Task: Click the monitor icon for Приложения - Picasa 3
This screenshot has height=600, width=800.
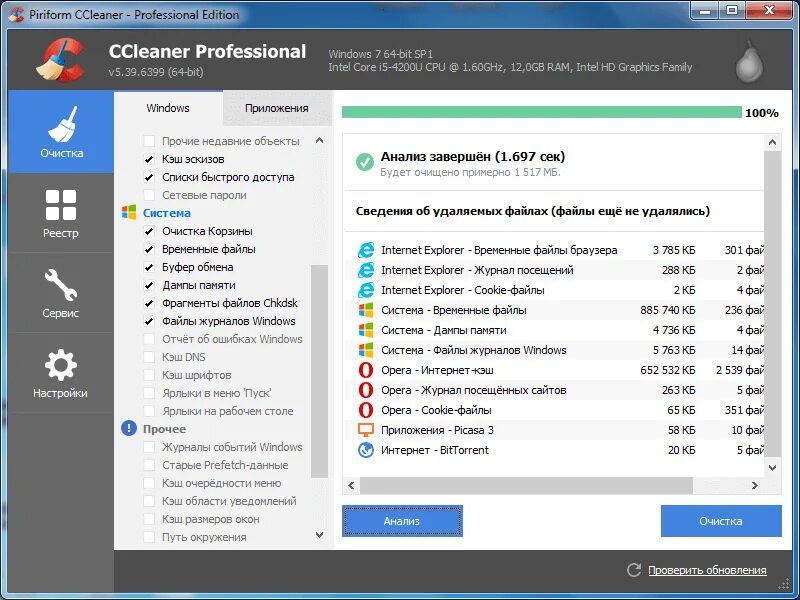Action: click(366, 430)
